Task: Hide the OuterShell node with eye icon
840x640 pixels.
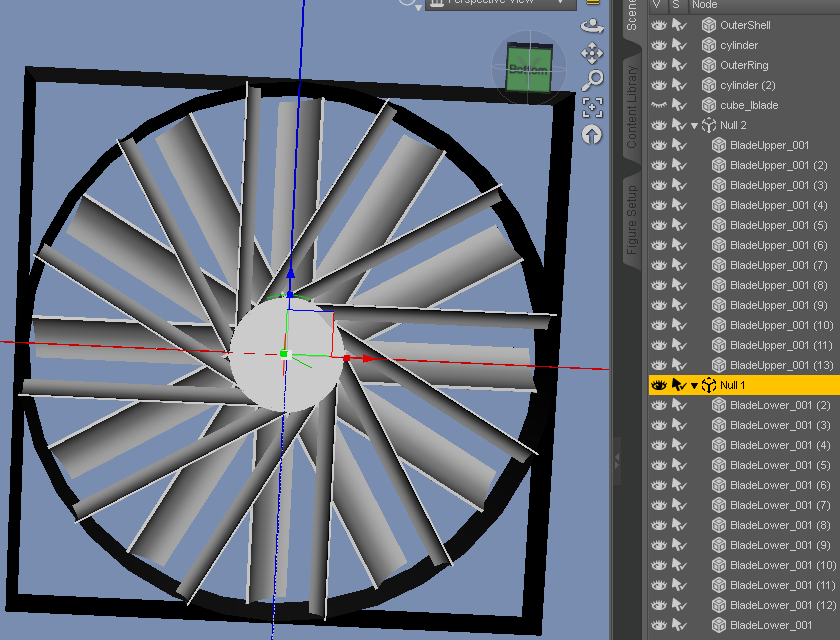Action: tap(658, 25)
